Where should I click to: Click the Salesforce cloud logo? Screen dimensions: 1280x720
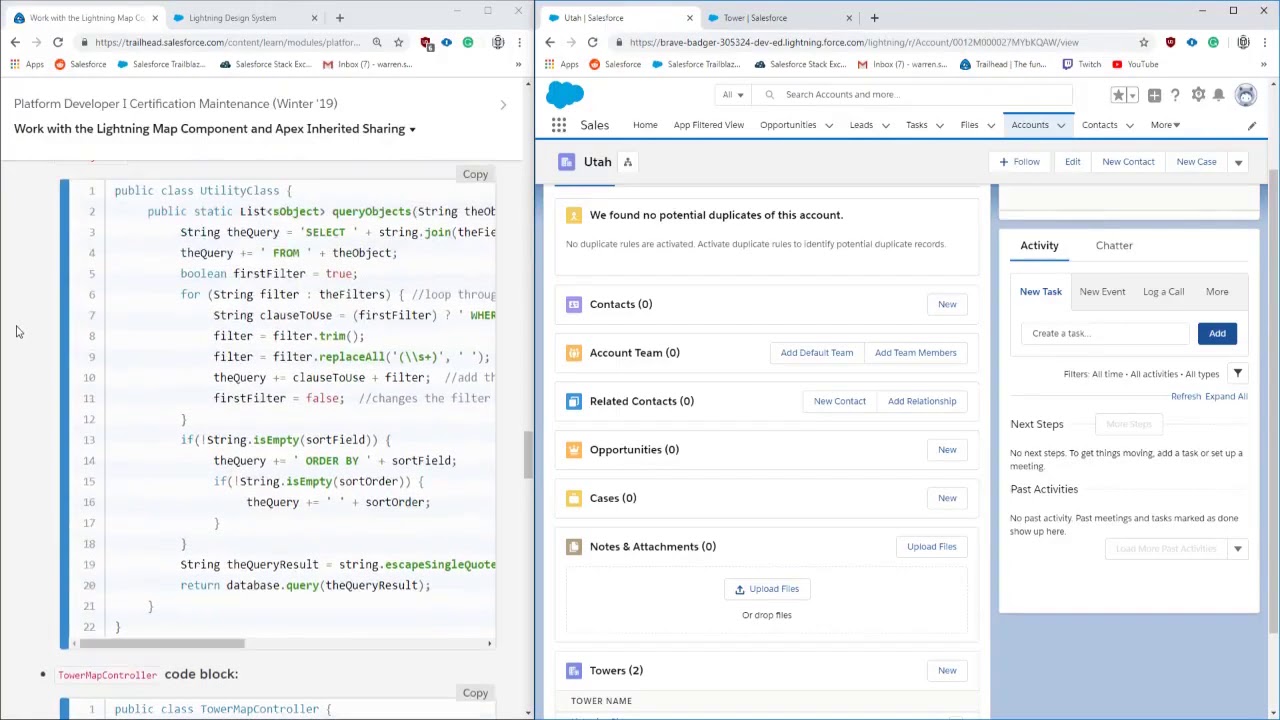click(565, 95)
